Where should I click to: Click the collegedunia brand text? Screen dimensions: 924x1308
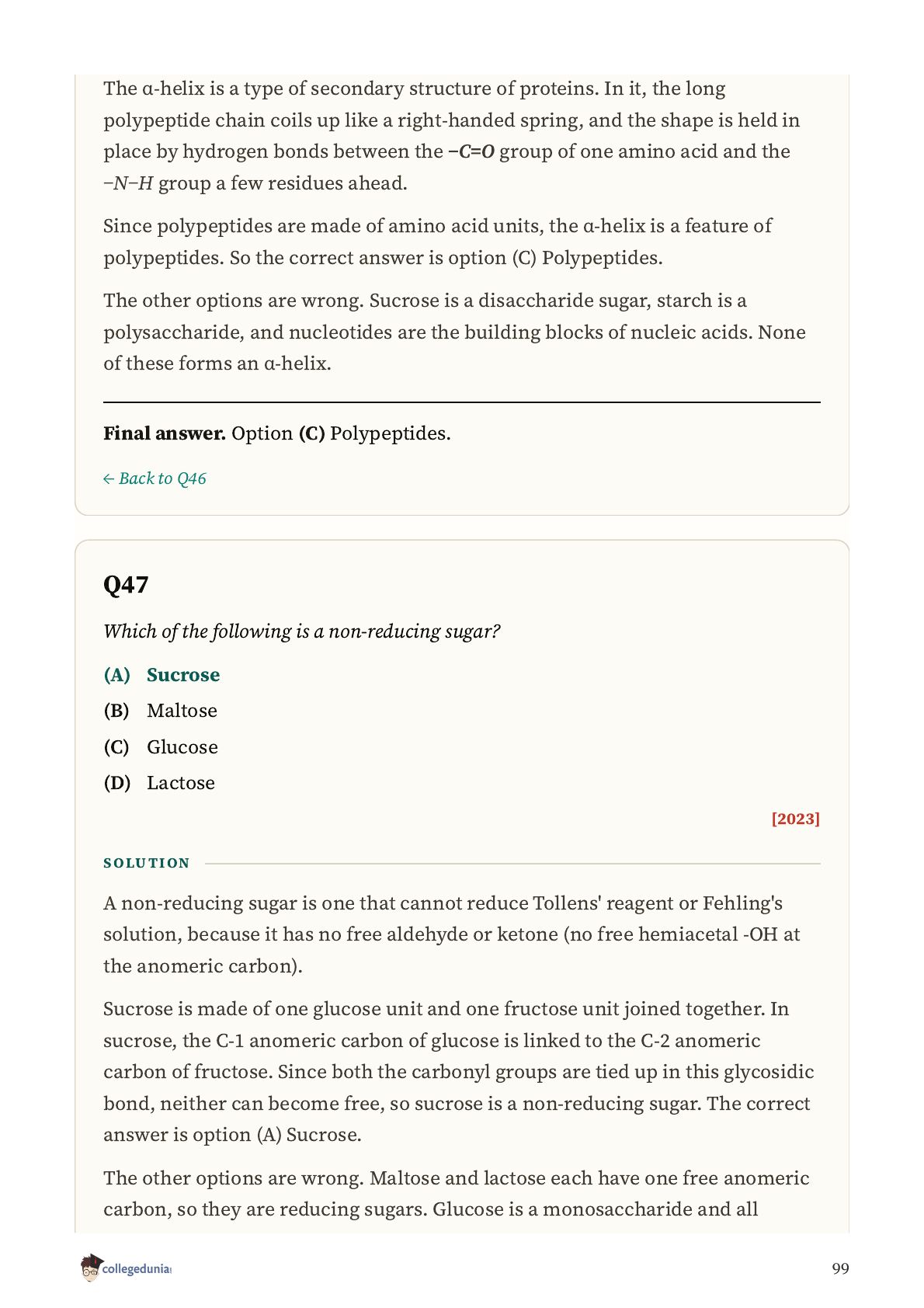(x=137, y=1269)
